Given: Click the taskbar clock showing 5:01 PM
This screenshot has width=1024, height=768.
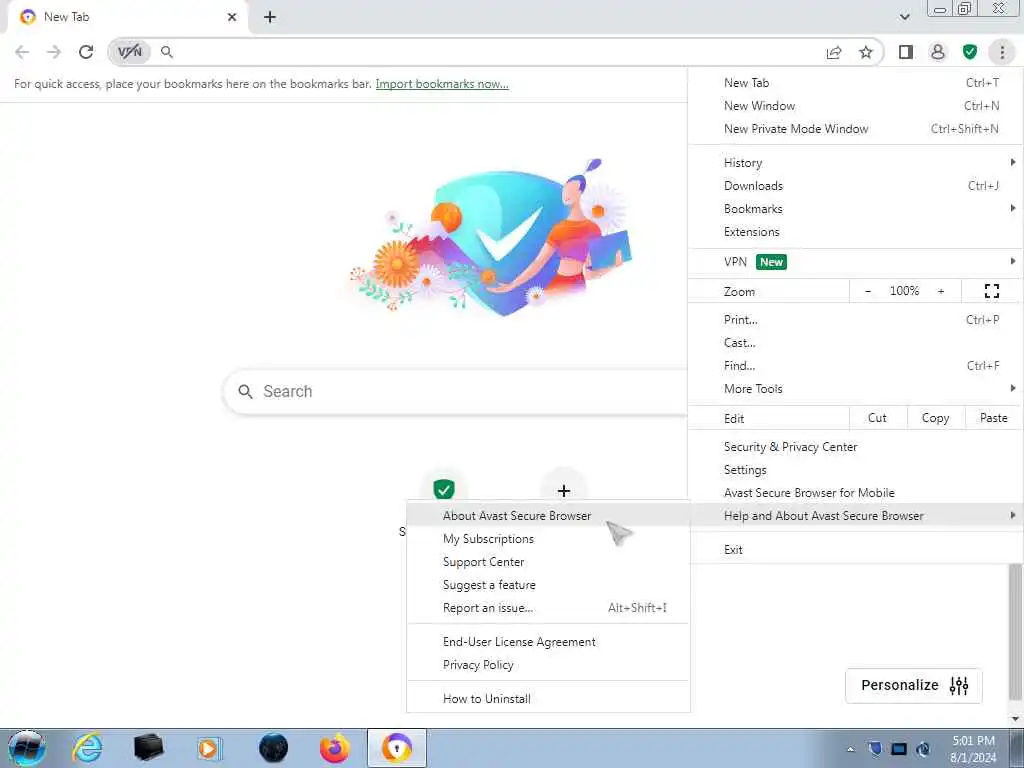Looking at the screenshot, I should click(x=973, y=748).
